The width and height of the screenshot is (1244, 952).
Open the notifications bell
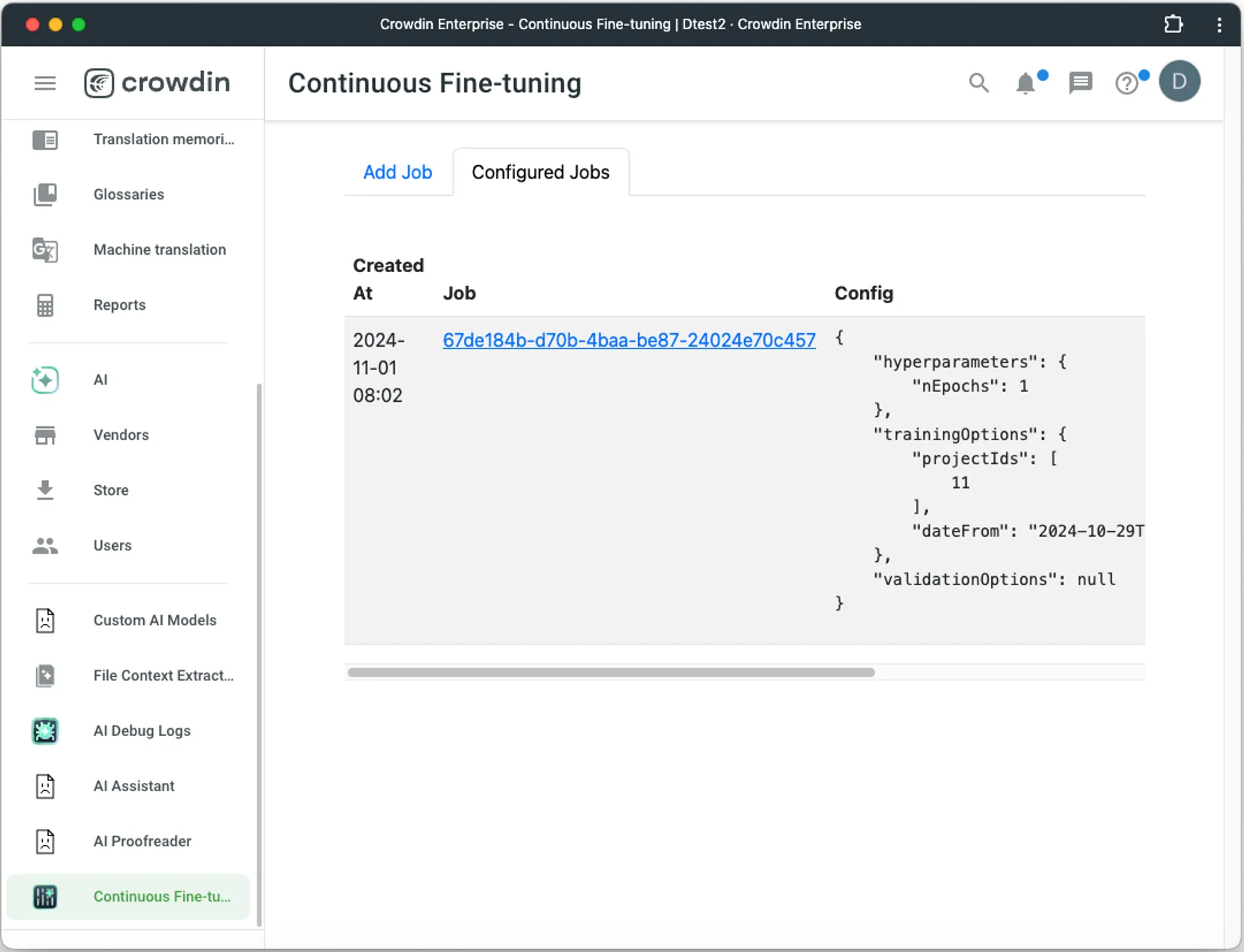point(1026,84)
